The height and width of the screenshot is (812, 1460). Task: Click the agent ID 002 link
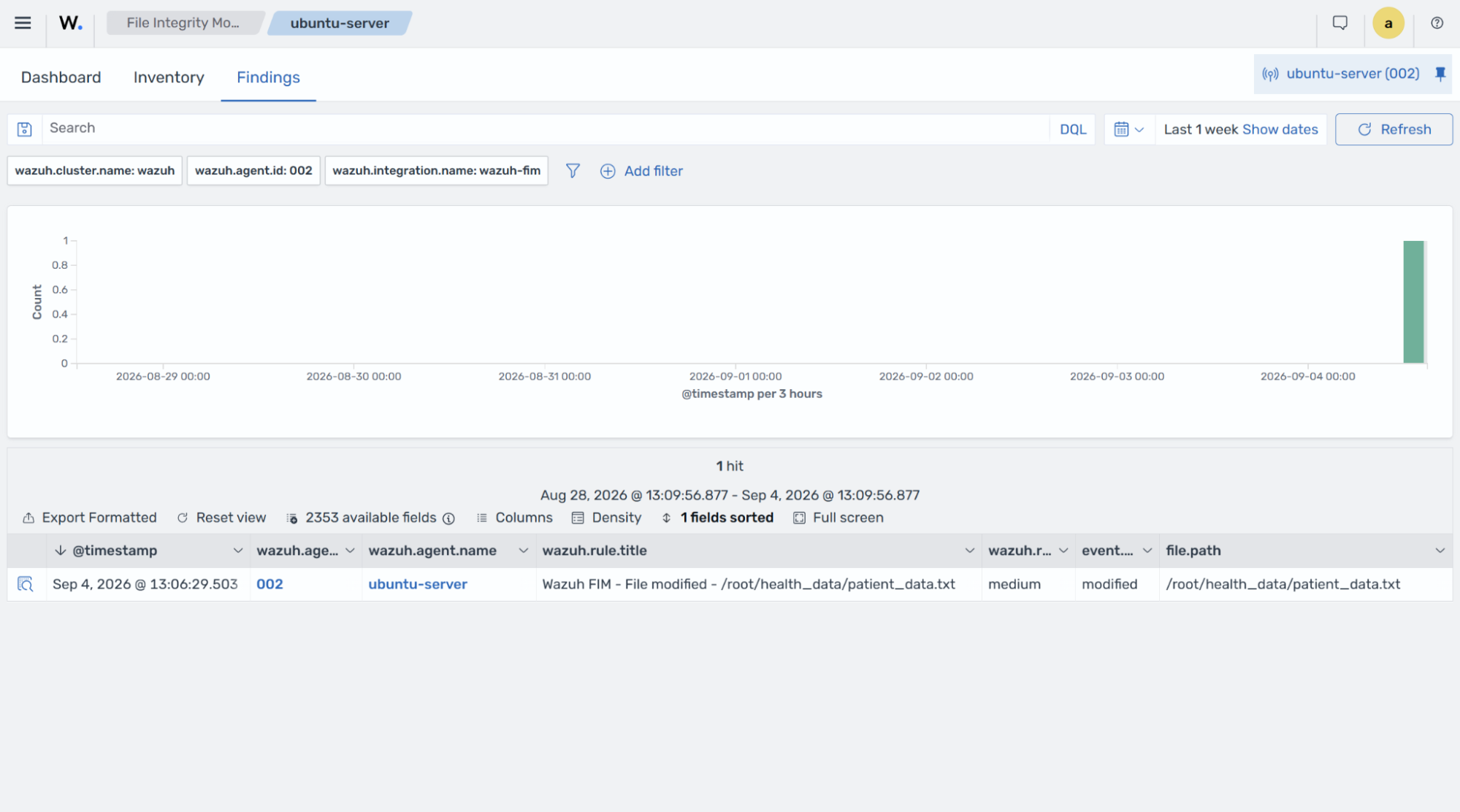click(270, 584)
